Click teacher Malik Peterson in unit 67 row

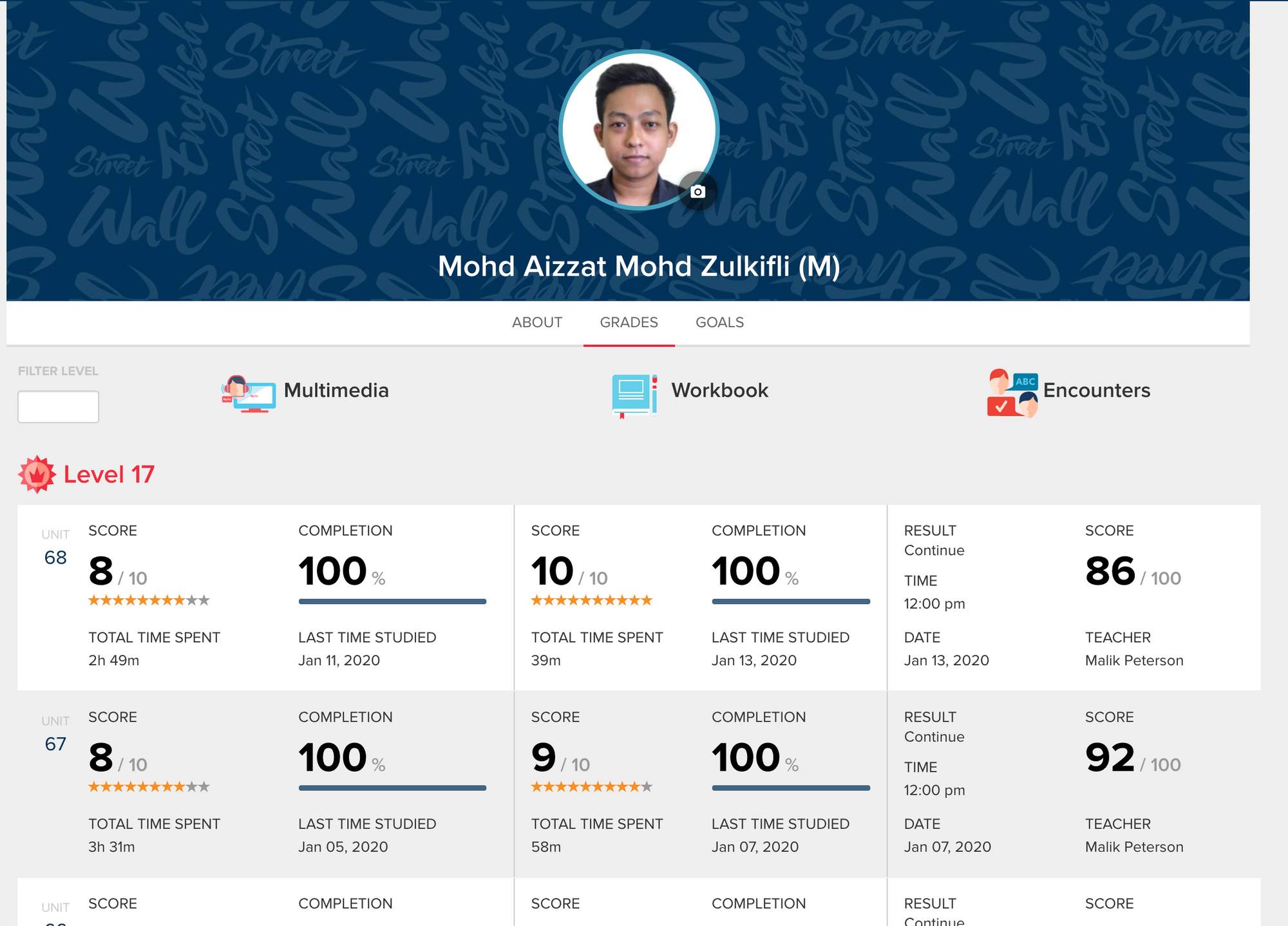pyautogui.click(x=1134, y=847)
